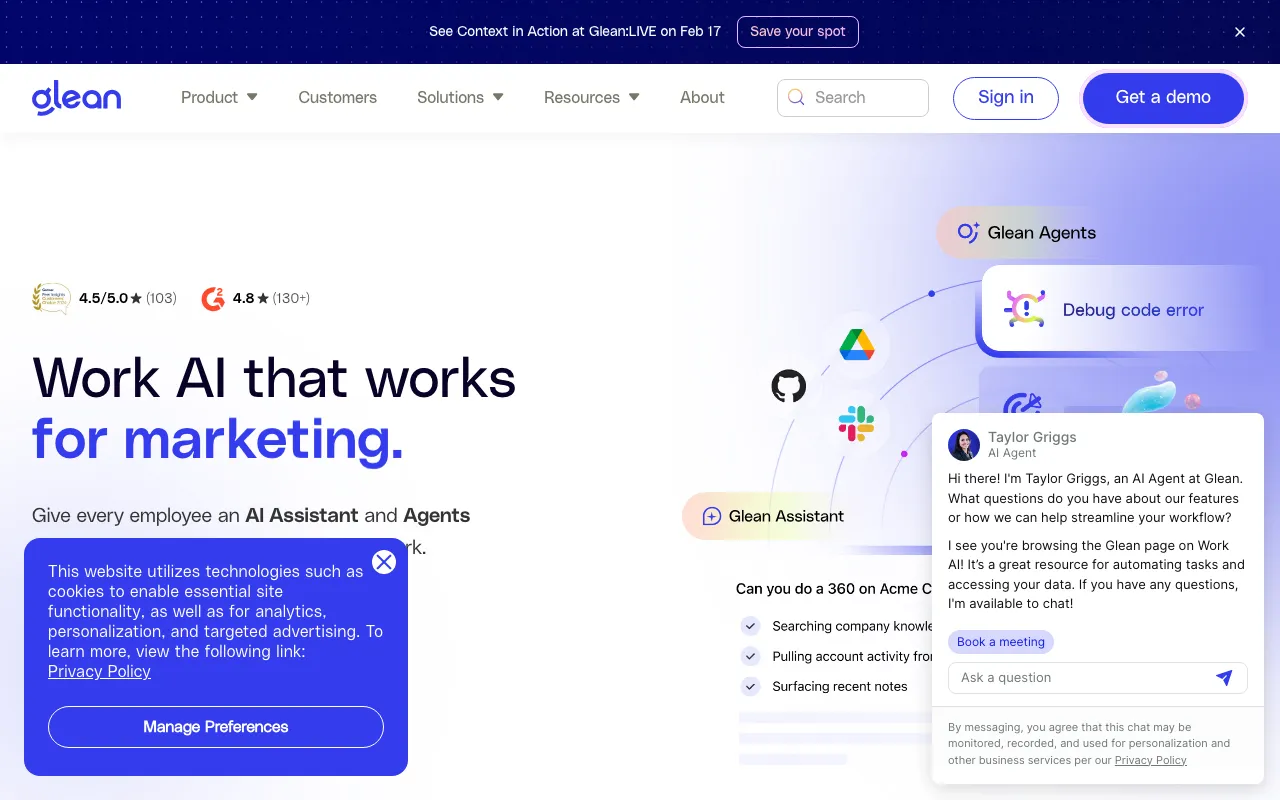The height and width of the screenshot is (800, 1280).
Task: Go to the Customers page
Action: 338,97
